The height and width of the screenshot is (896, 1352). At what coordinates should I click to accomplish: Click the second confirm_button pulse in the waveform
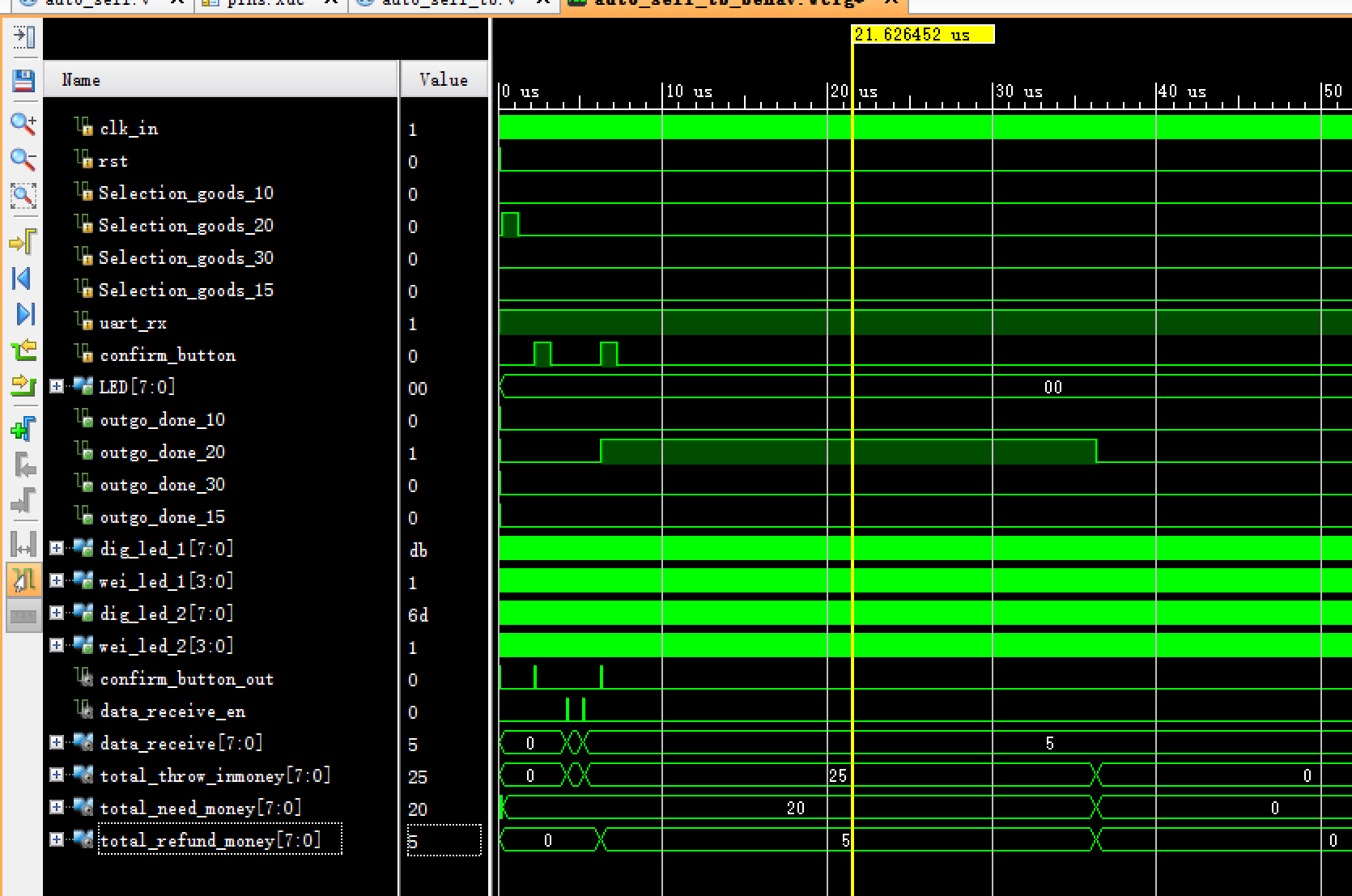point(609,354)
